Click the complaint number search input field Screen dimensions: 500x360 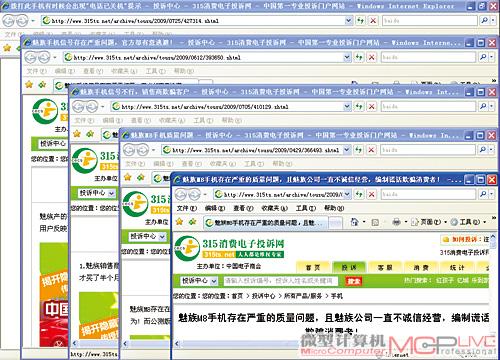[x=281, y=281]
